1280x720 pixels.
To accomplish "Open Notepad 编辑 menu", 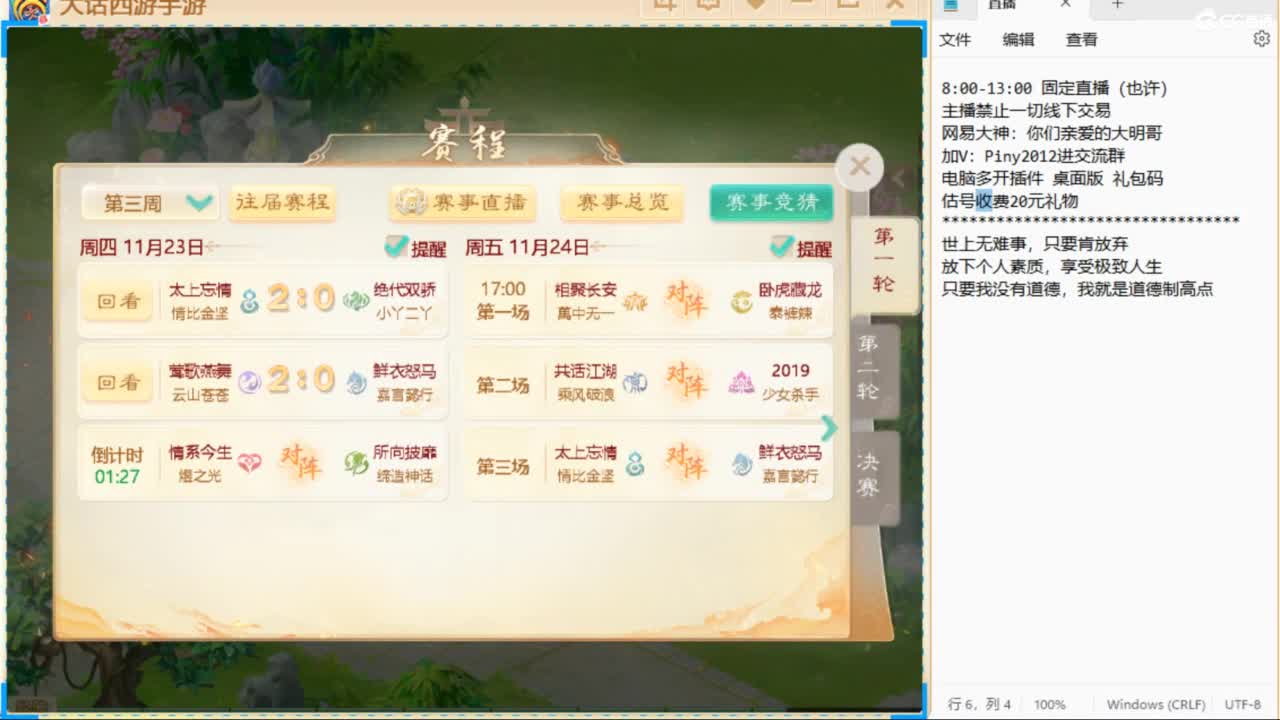I will pyautogui.click(x=1019, y=40).
